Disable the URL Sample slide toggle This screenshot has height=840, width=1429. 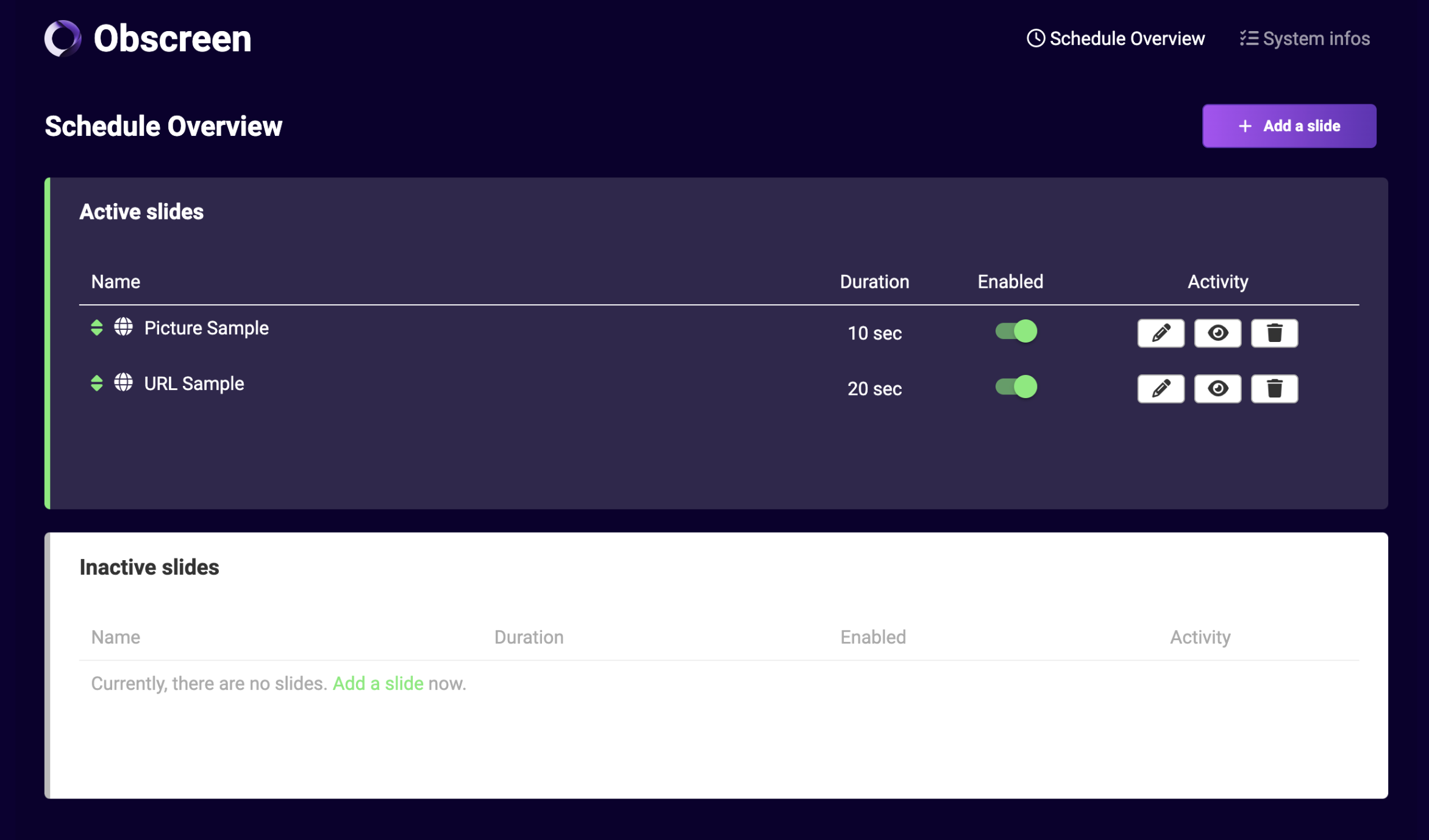coord(1016,386)
